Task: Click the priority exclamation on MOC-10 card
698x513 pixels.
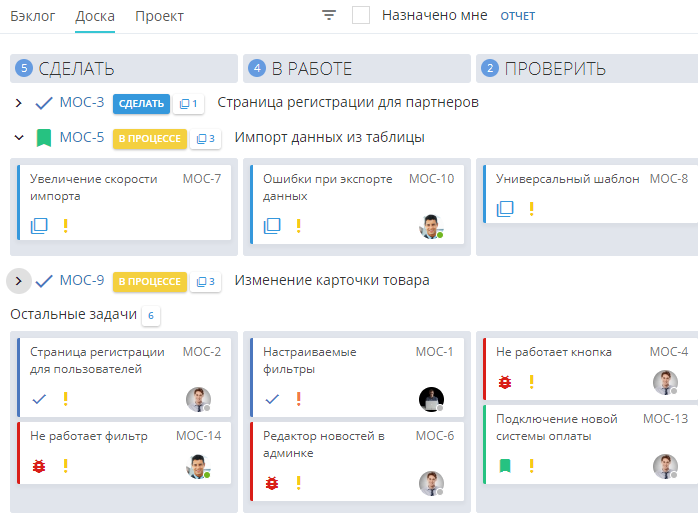Action: [298, 226]
